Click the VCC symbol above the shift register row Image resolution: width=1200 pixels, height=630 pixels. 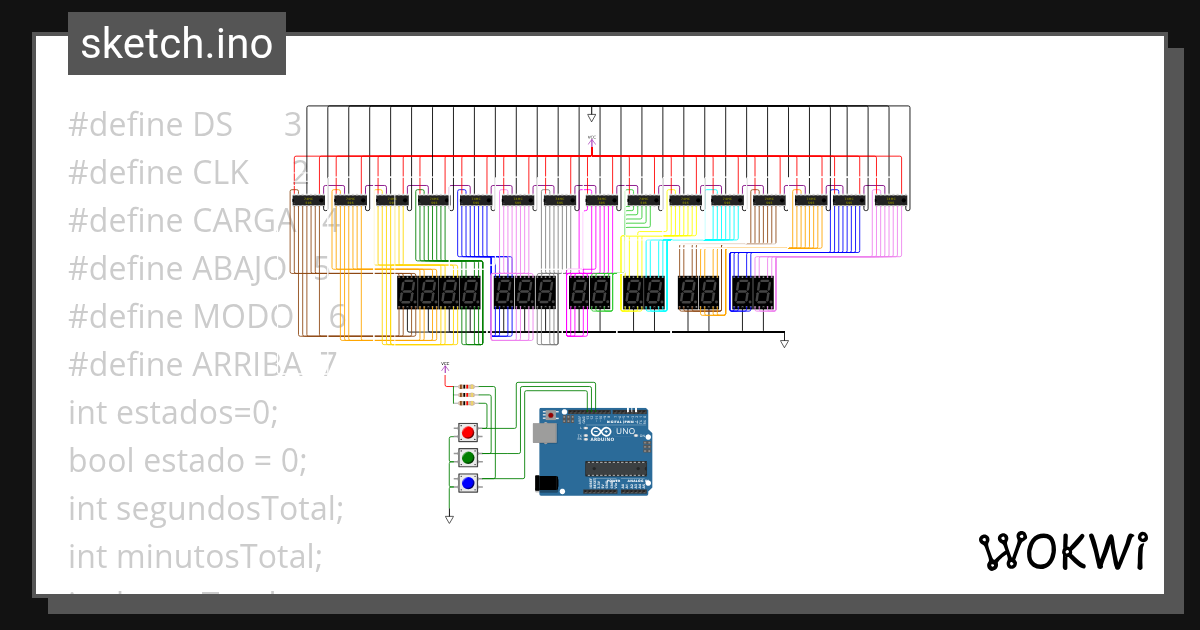593,142
